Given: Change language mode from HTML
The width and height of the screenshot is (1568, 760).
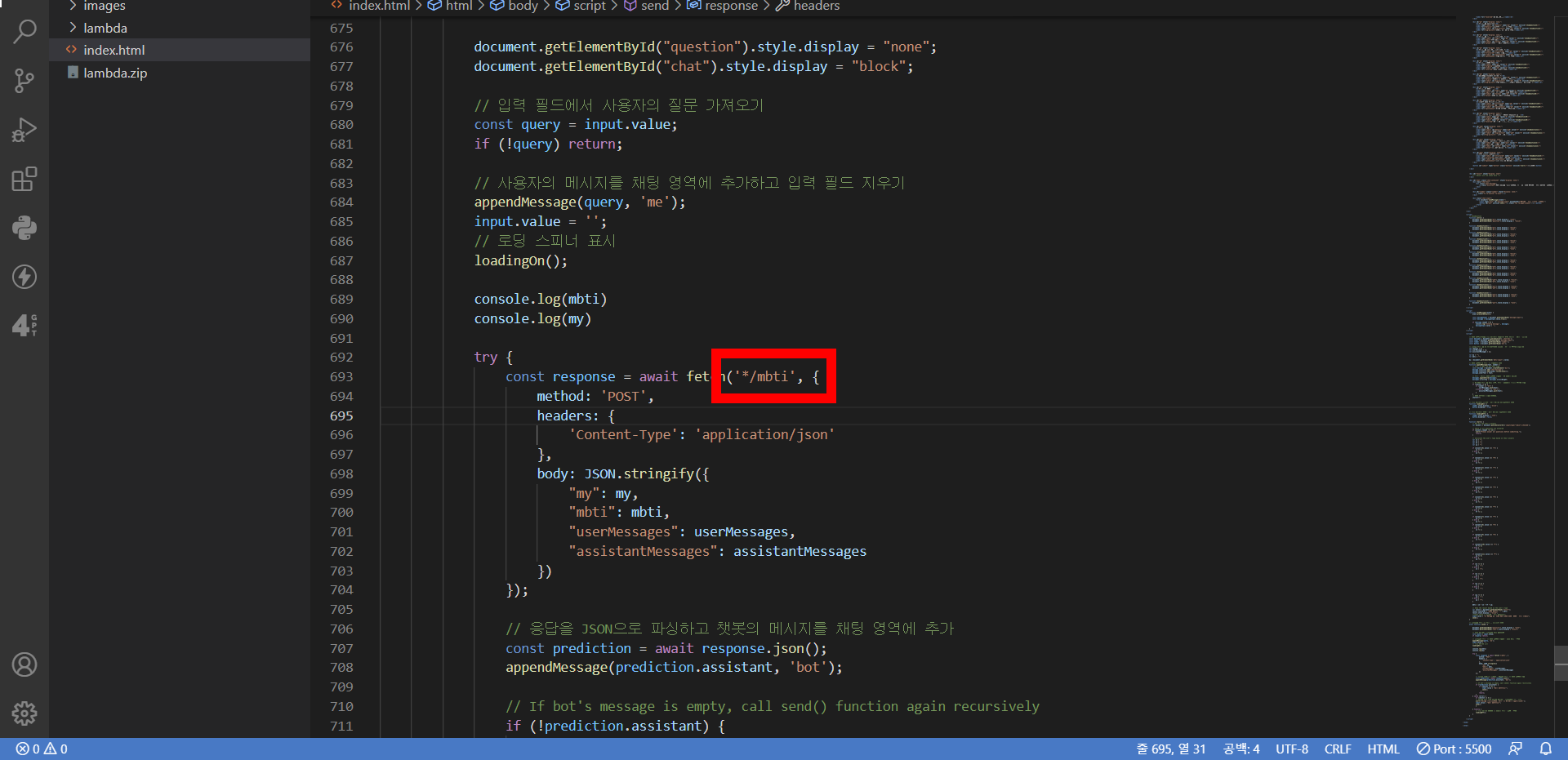Looking at the screenshot, I should click(x=1383, y=749).
